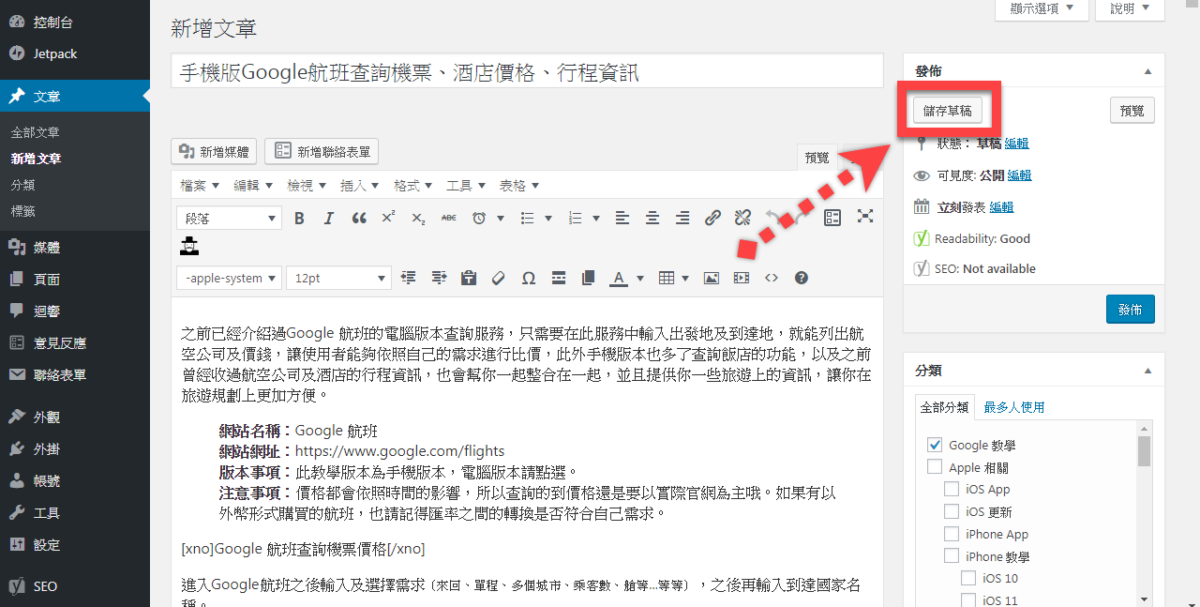This screenshot has height=607, width=1200.
Task: Open the 表格 editor menu
Action: tap(519, 186)
